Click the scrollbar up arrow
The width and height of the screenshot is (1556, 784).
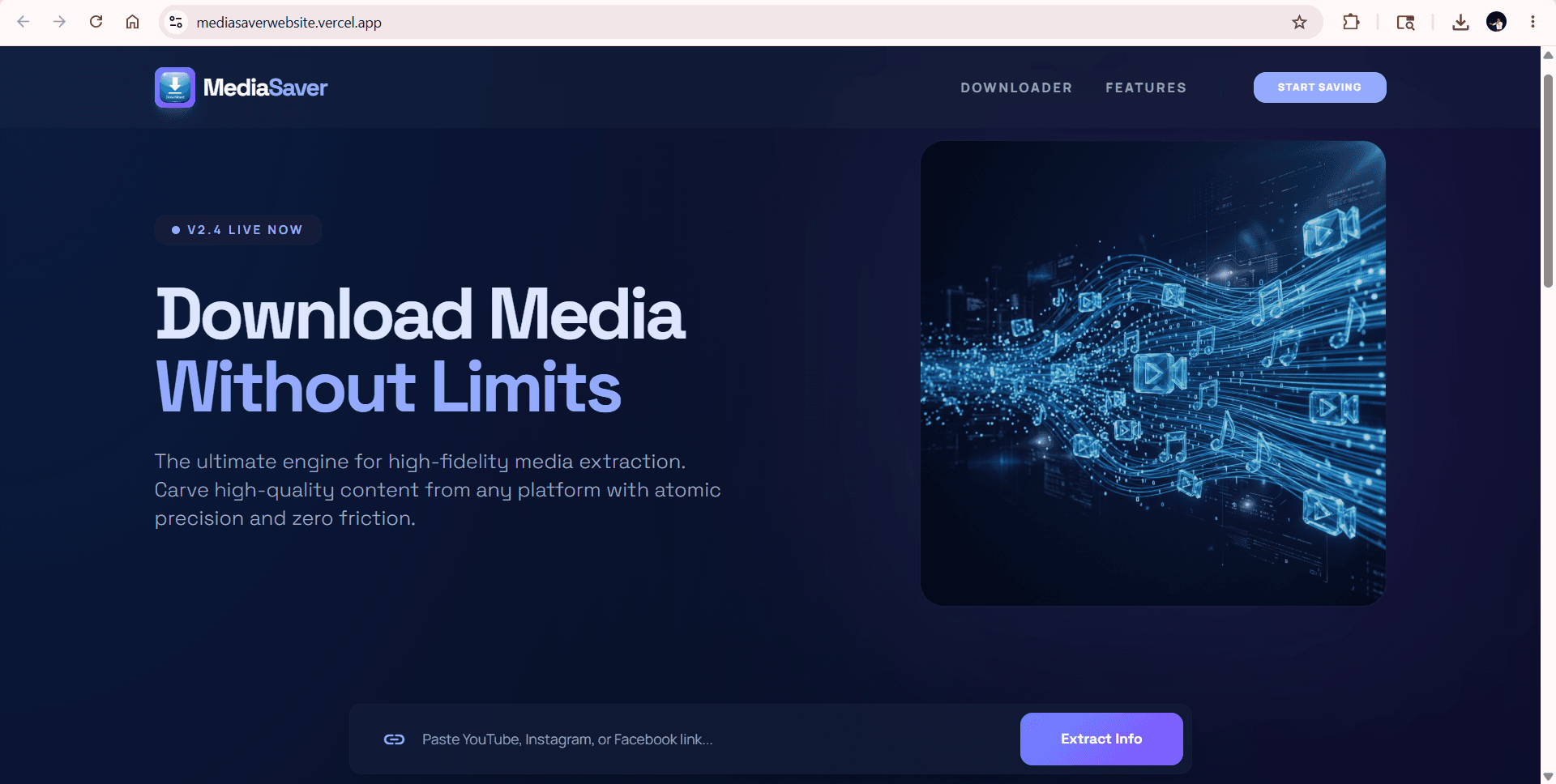tap(1548, 54)
